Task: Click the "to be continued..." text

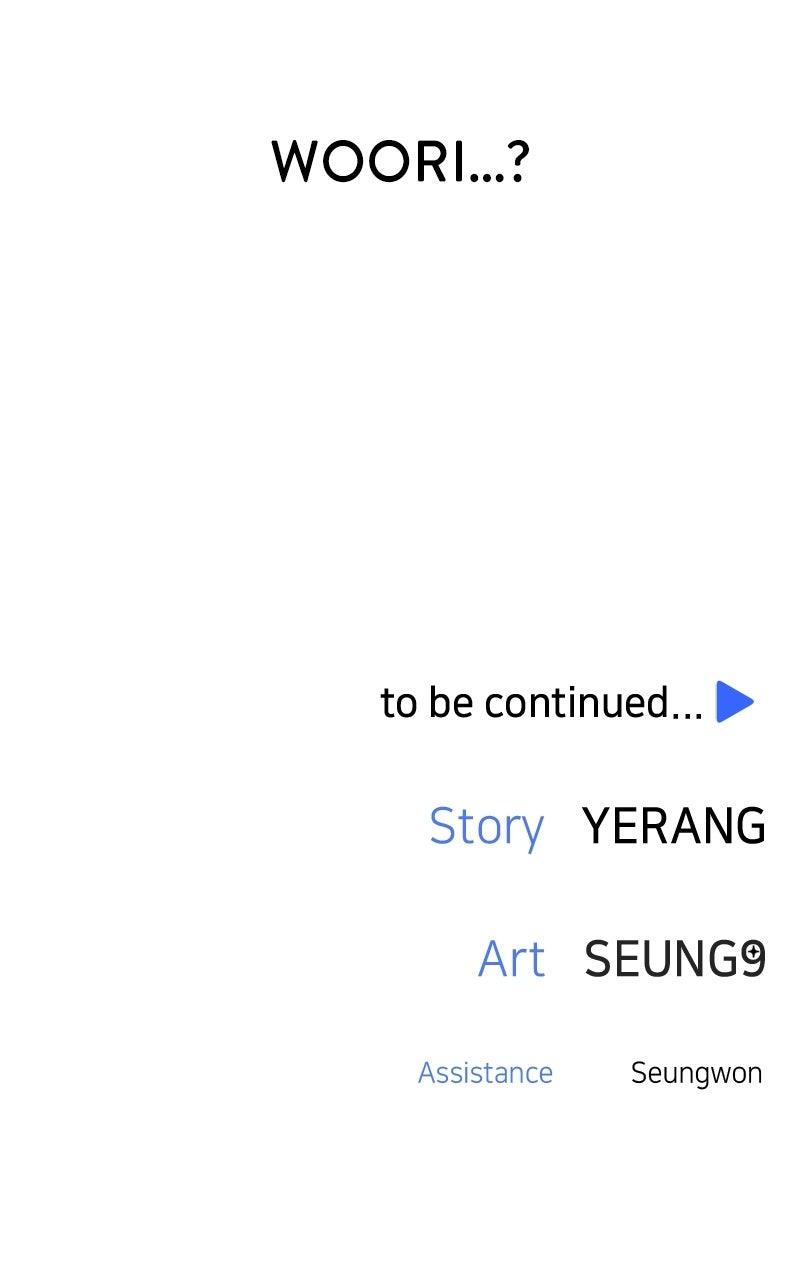Action: pos(541,703)
